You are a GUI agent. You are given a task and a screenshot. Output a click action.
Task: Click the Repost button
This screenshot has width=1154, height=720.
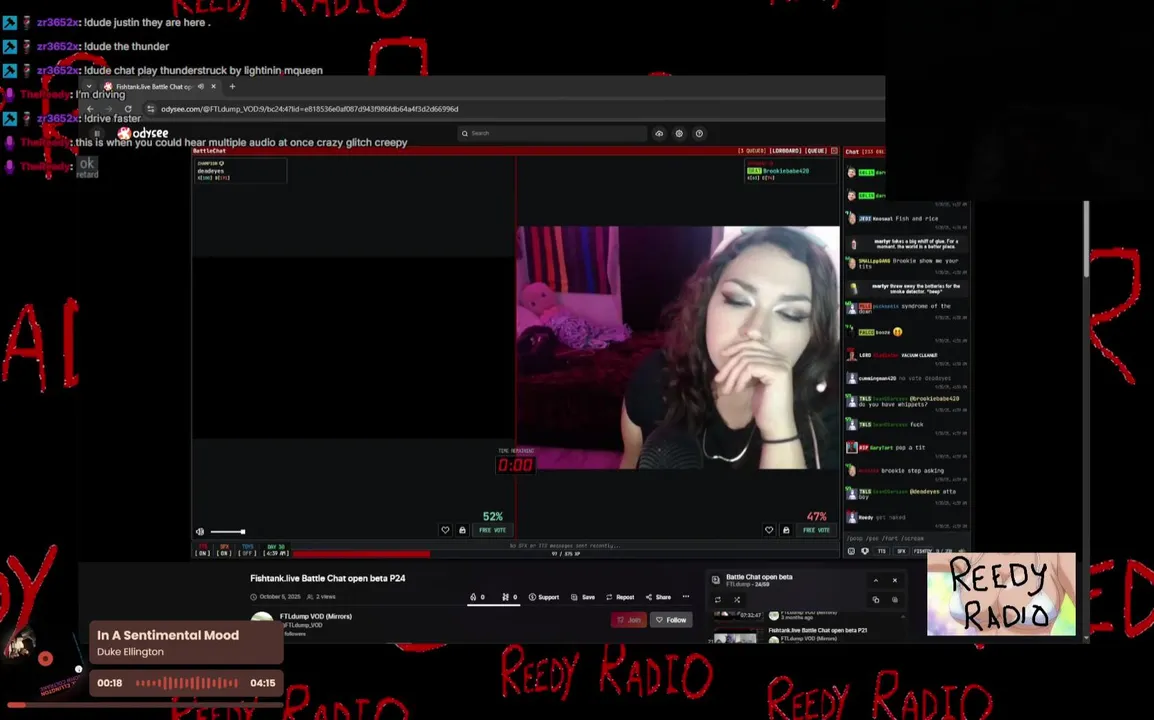620,597
